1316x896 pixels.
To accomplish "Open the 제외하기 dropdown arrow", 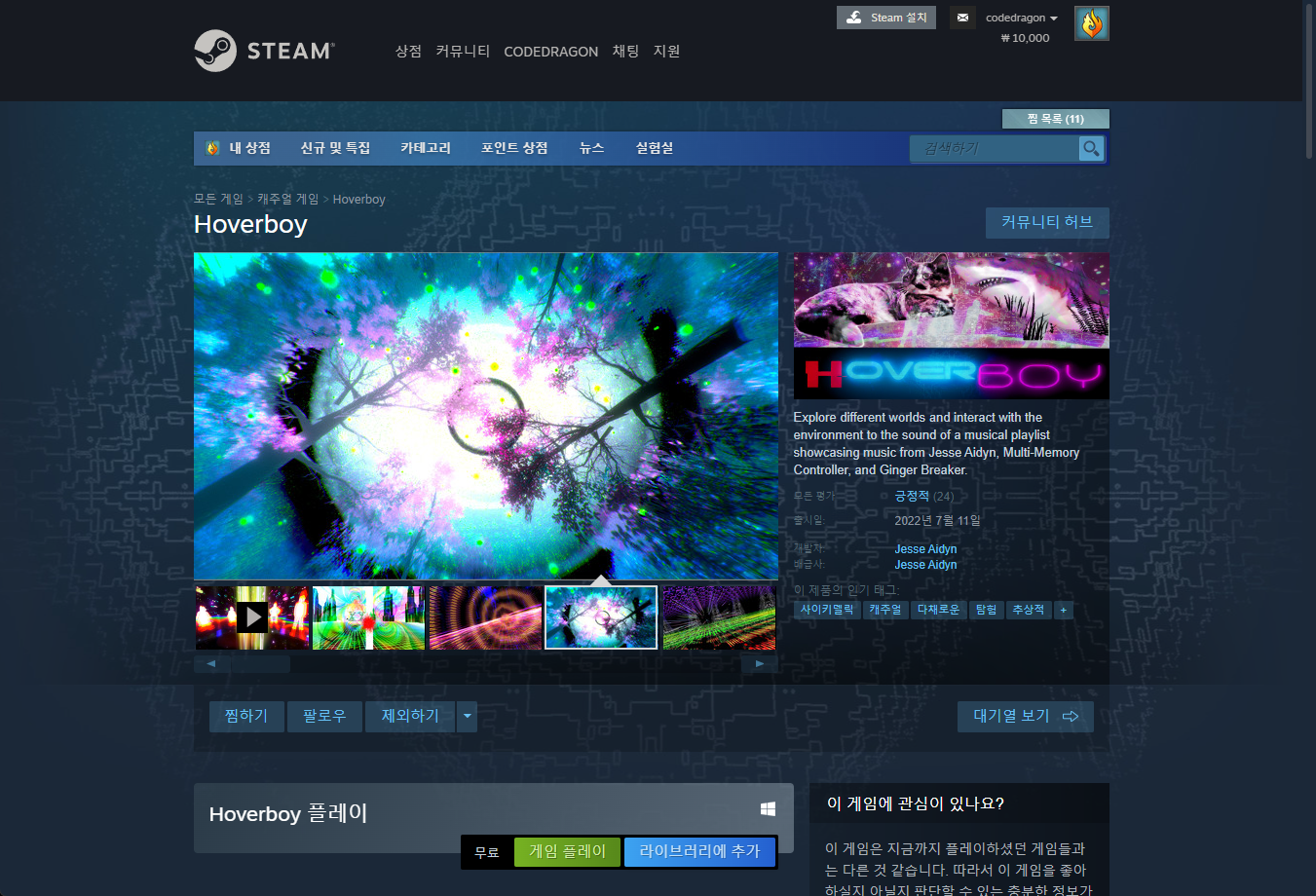I will [468, 717].
